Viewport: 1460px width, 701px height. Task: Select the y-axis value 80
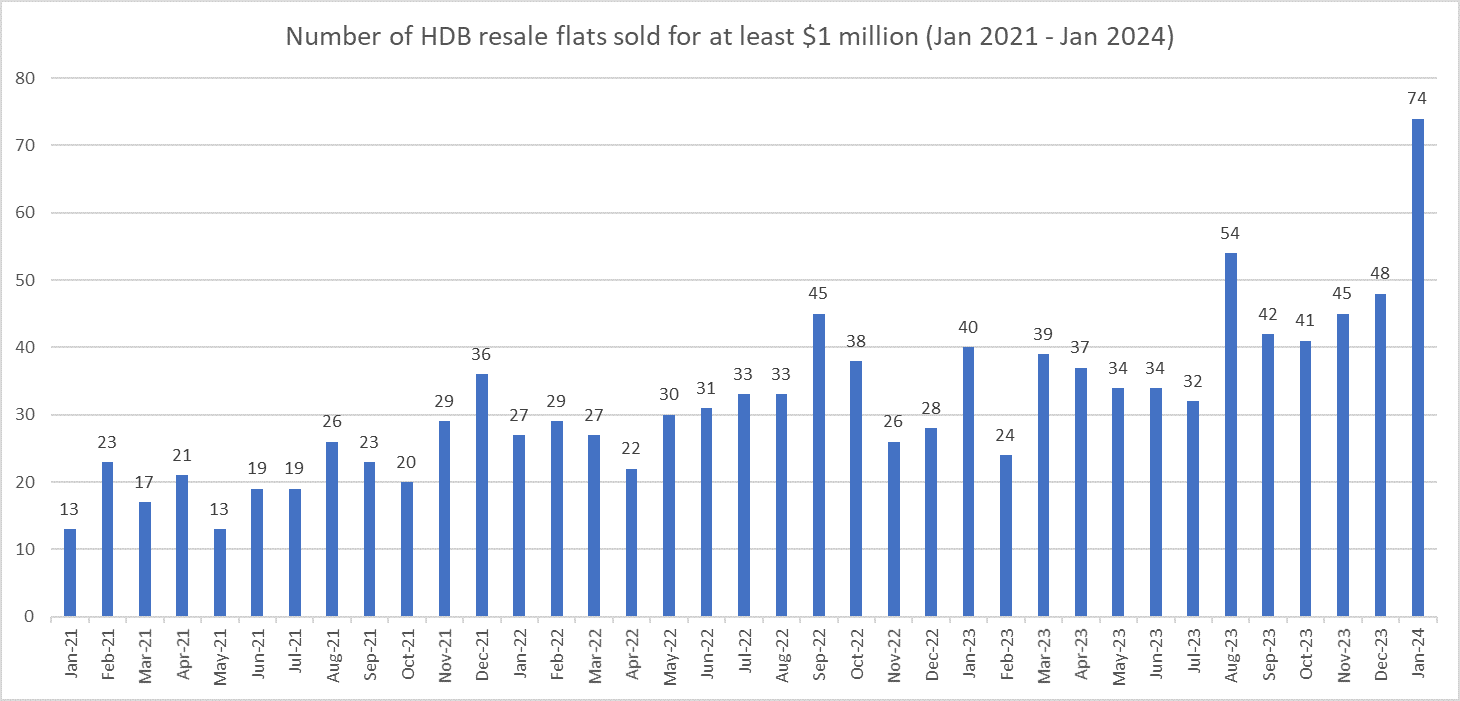coord(27,78)
